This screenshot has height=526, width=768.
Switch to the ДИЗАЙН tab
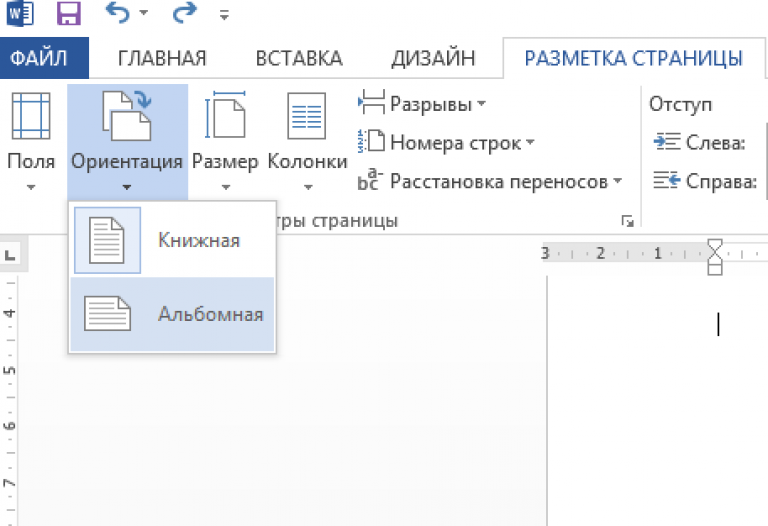click(433, 58)
